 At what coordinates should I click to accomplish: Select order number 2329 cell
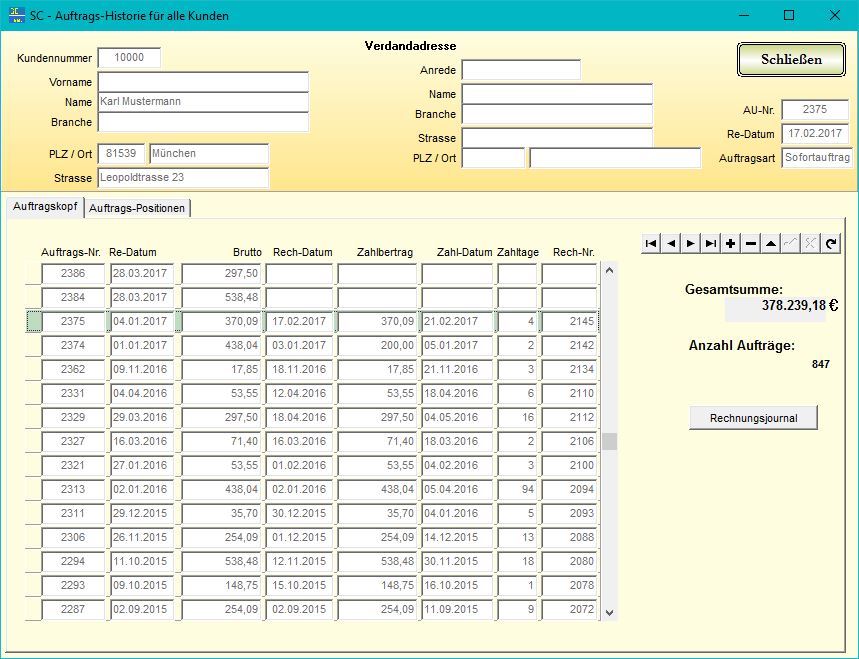(x=73, y=417)
